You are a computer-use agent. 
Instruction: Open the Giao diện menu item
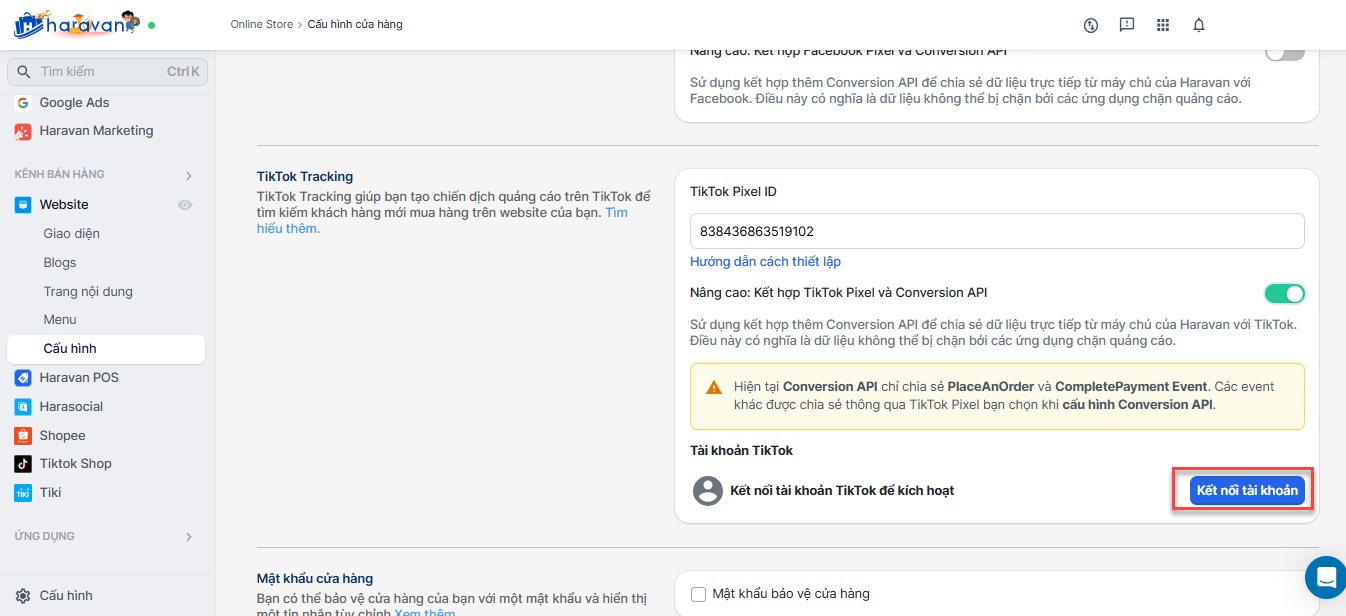[x=71, y=233]
